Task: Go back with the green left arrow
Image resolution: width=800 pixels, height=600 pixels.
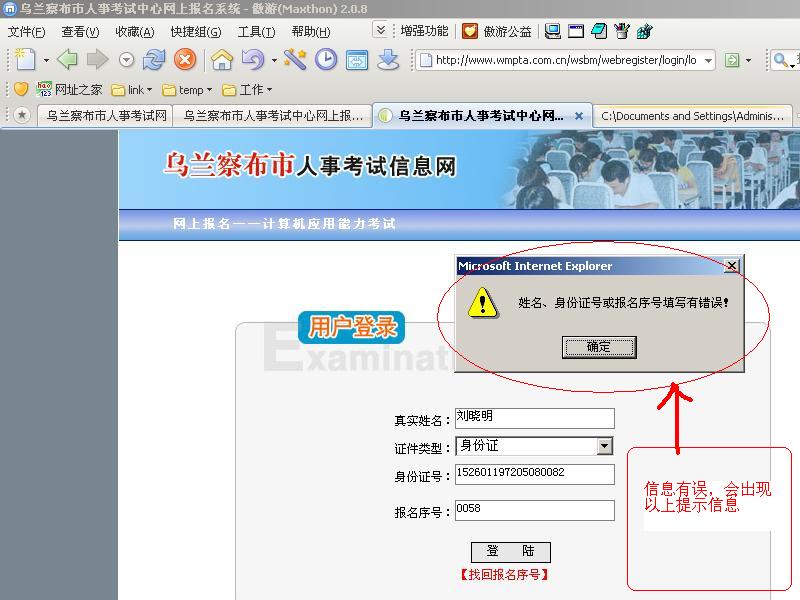Action: (67, 60)
